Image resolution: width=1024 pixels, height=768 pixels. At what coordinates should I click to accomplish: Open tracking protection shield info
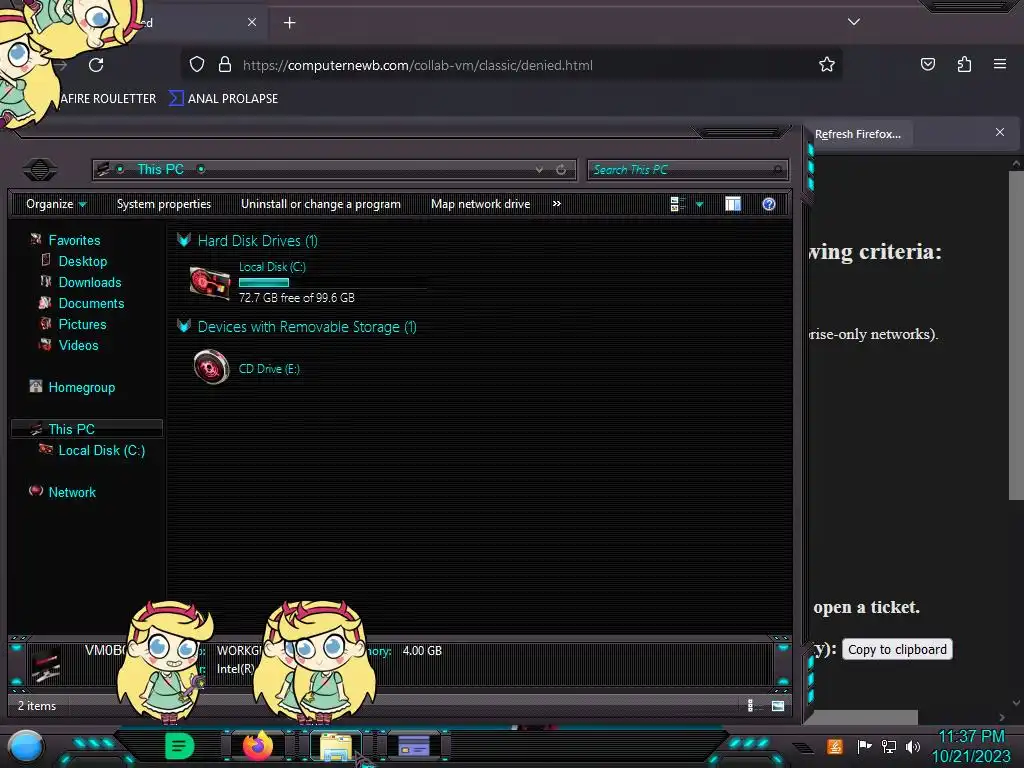[x=197, y=64]
